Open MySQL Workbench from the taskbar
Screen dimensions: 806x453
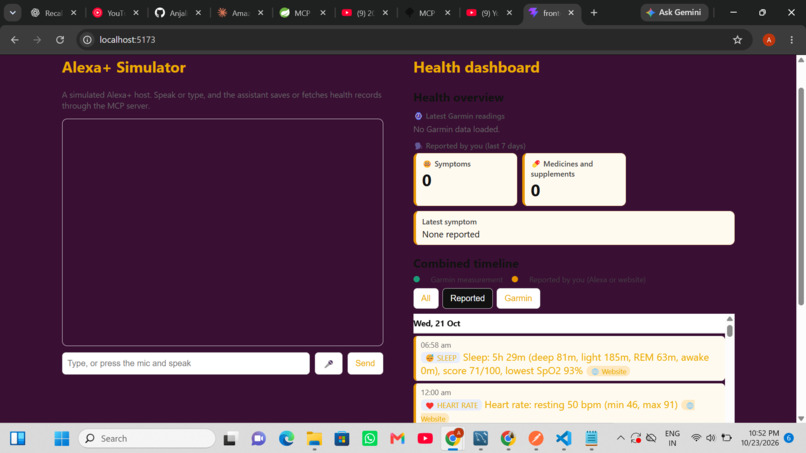[481, 439]
